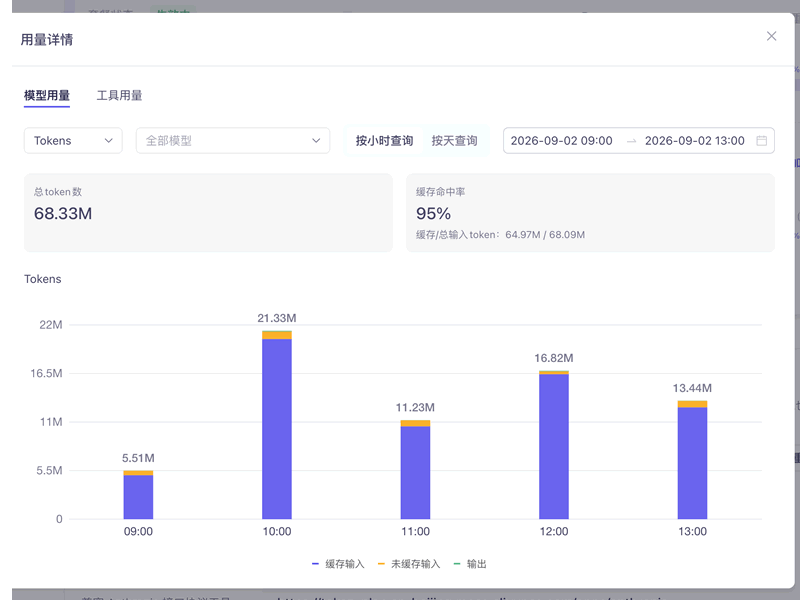This screenshot has height=600, width=800.
Task: Click the 11M y-axis label
Action: pos(51,422)
